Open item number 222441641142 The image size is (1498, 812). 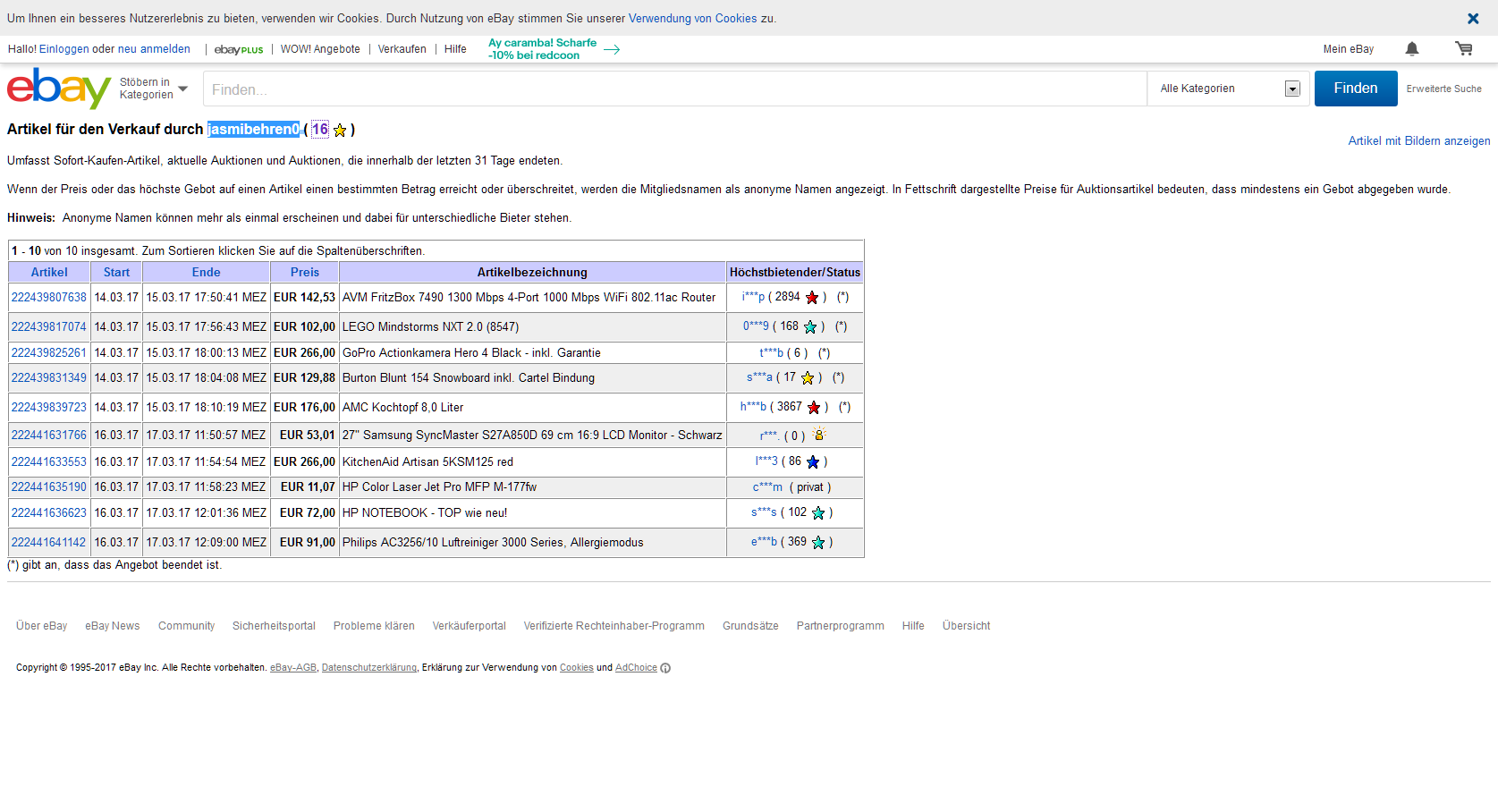point(49,542)
